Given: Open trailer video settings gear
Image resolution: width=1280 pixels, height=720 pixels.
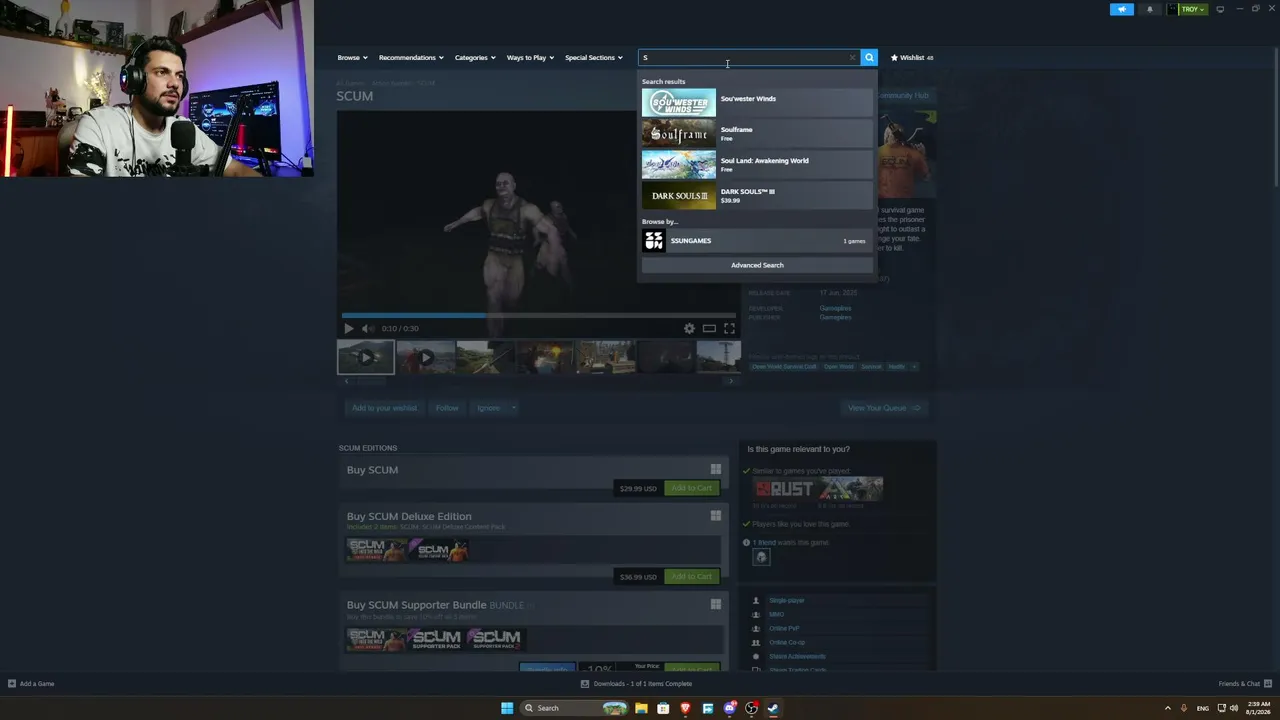Looking at the screenshot, I should coord(689,328).
